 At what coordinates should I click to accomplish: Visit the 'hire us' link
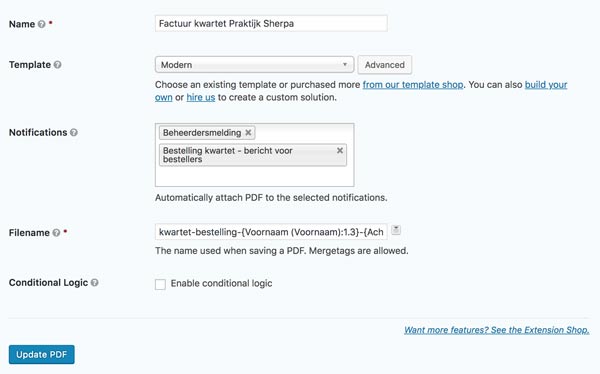coord(201,97)
